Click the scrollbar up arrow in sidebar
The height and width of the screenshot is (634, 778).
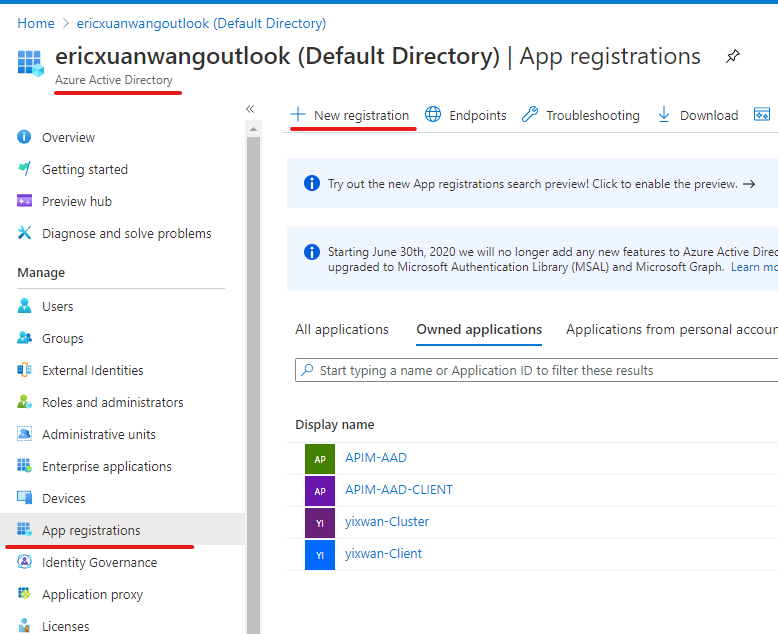(x=254, y=129)
